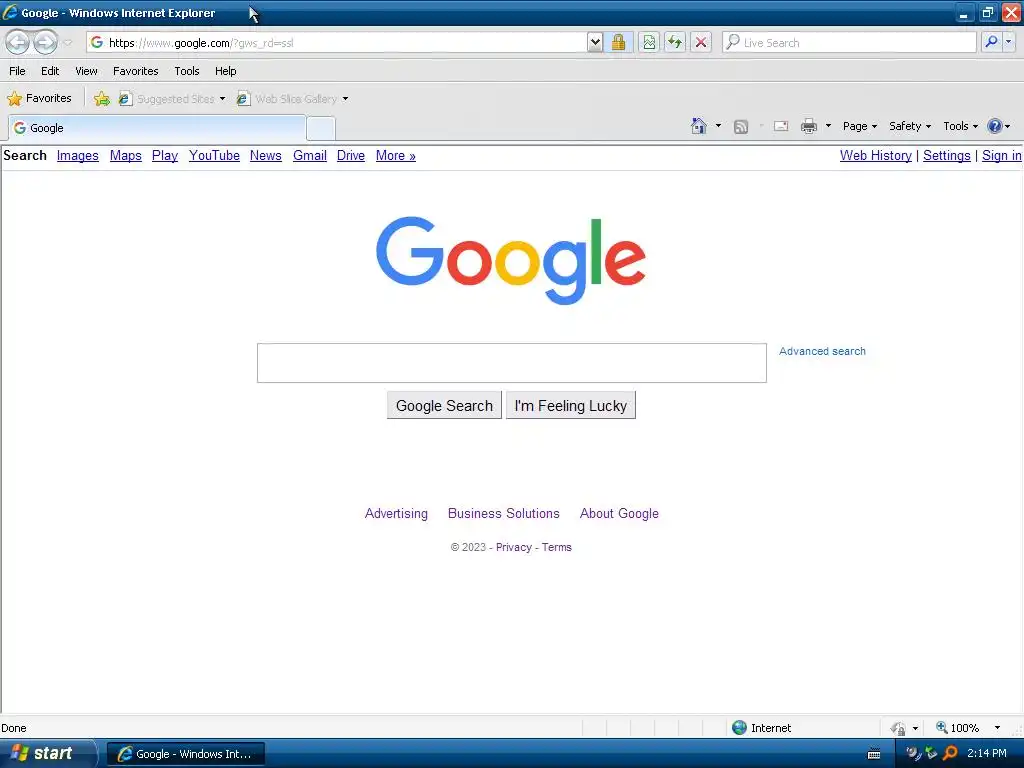Image resolution: width=1024 pixels, height=768 pixels.
Task: Open Google Settings link
Action: [946, 155]
